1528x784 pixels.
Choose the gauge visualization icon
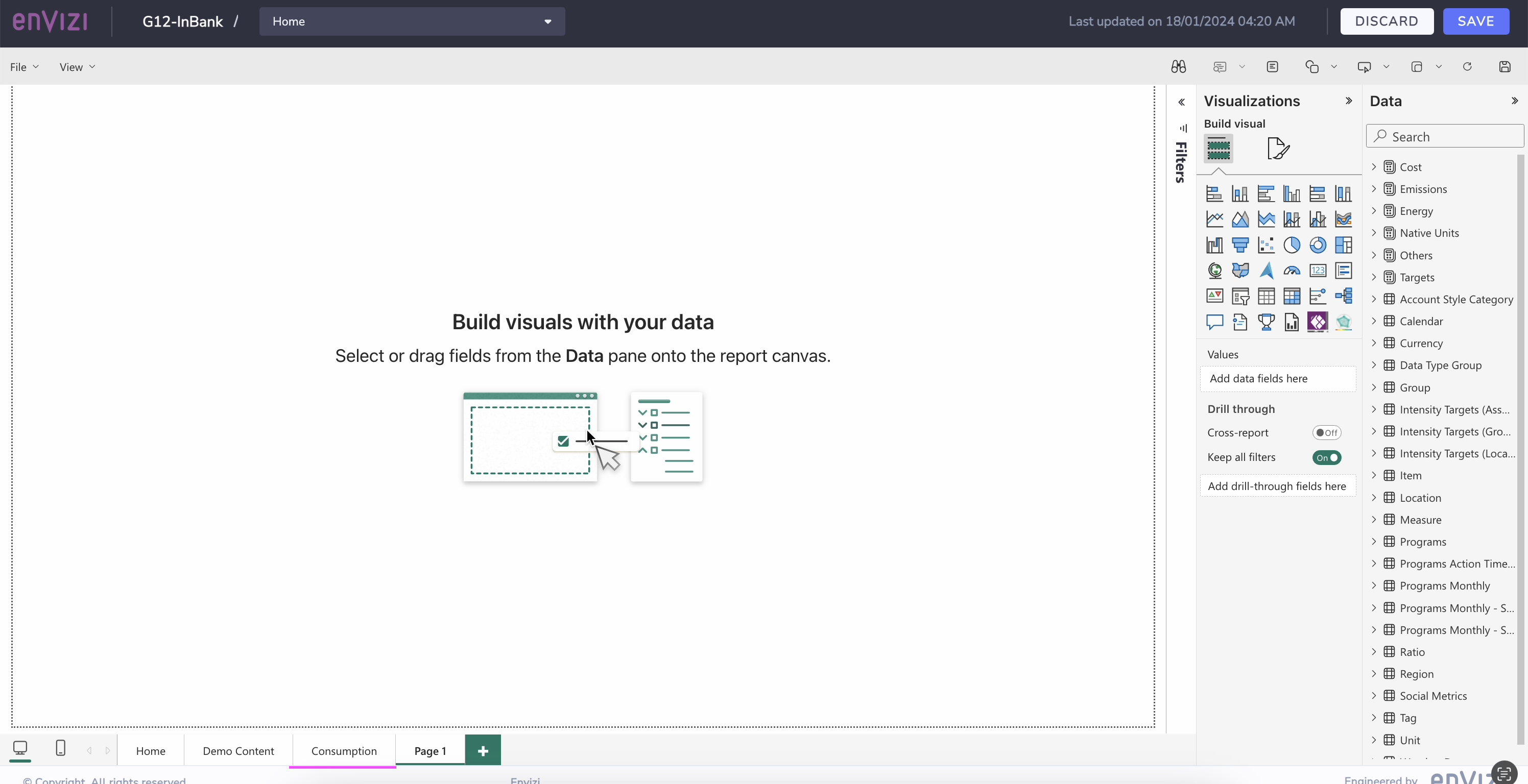tap(1292, 271)
